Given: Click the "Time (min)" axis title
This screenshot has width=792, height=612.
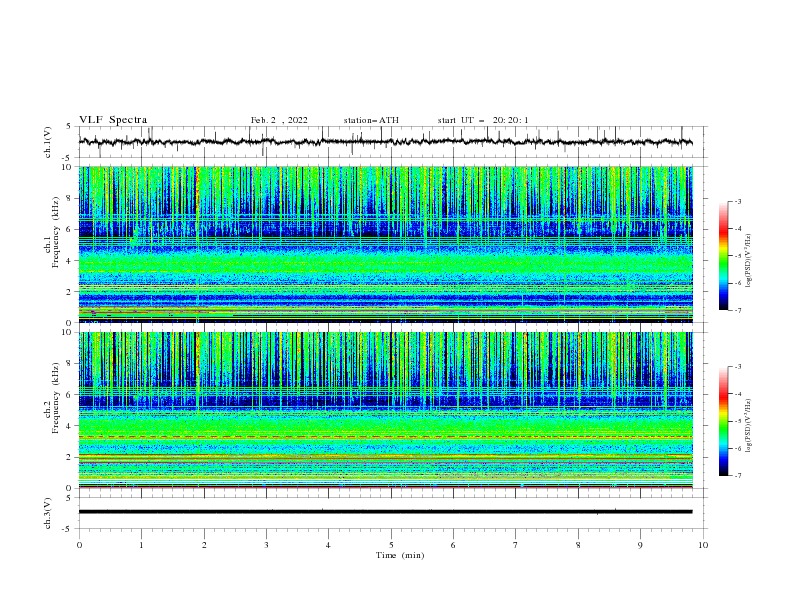Looking at the screenshot, I should (x=400, y=555).
